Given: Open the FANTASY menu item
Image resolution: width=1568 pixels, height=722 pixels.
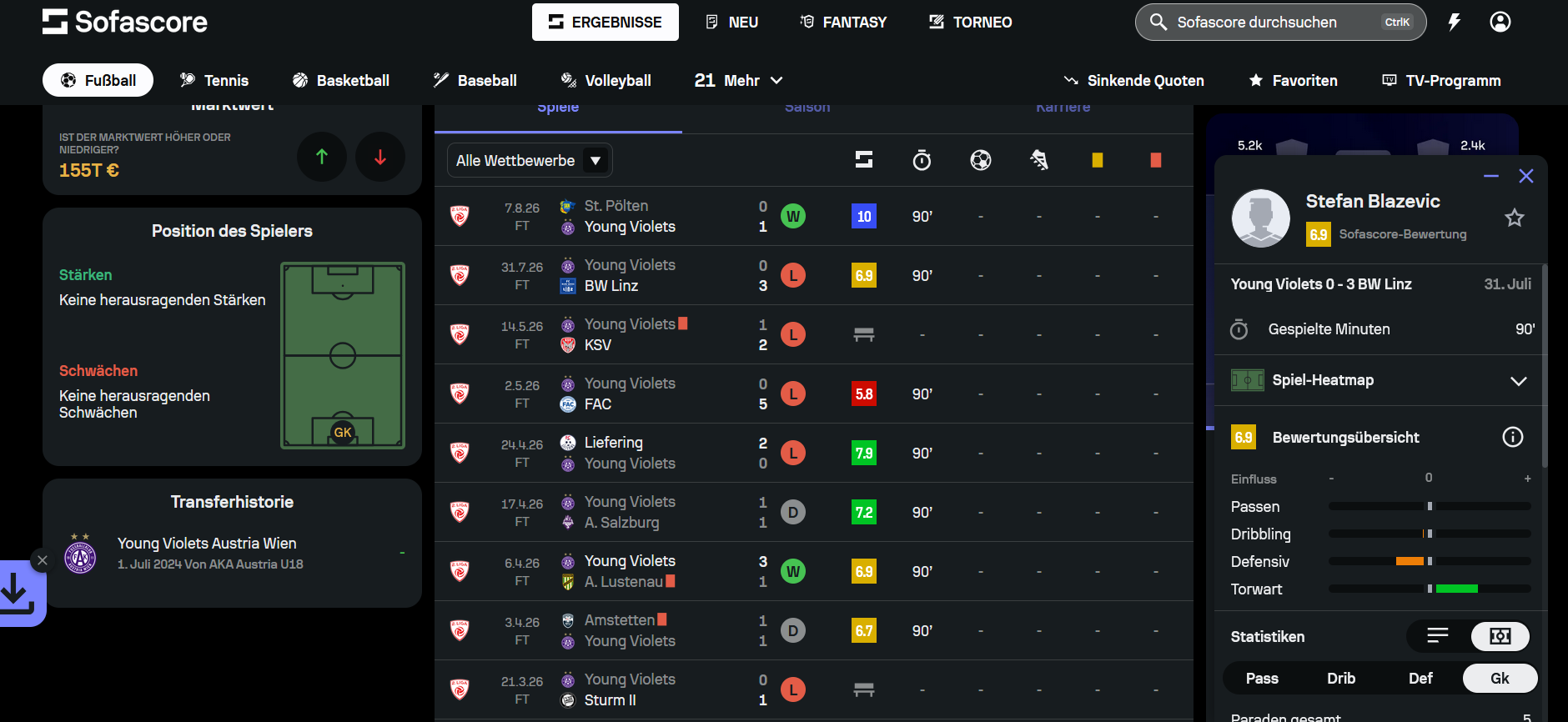Looking at the screenshot, I should (x=843, y=22).
